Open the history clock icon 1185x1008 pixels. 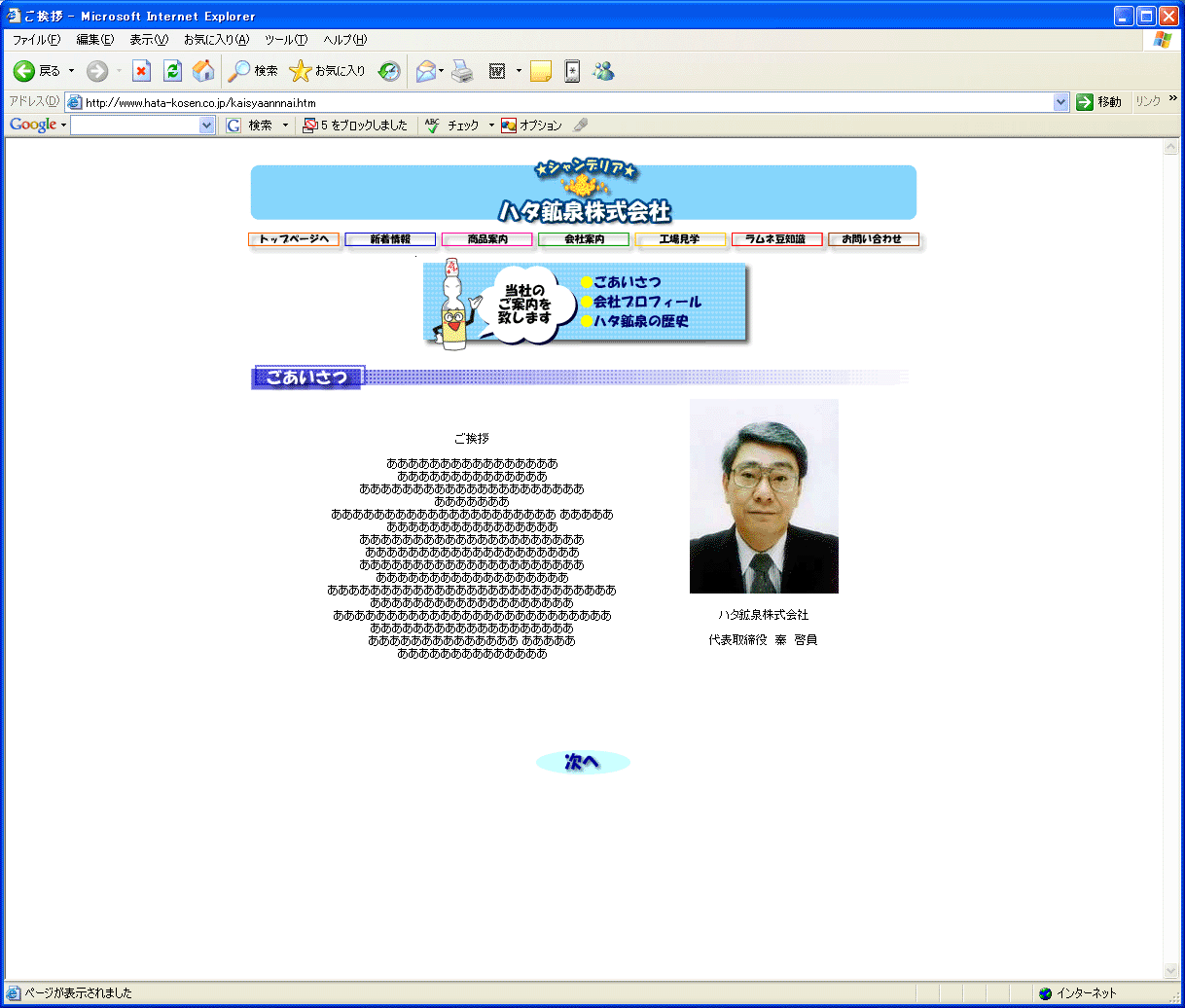point(389,71)
